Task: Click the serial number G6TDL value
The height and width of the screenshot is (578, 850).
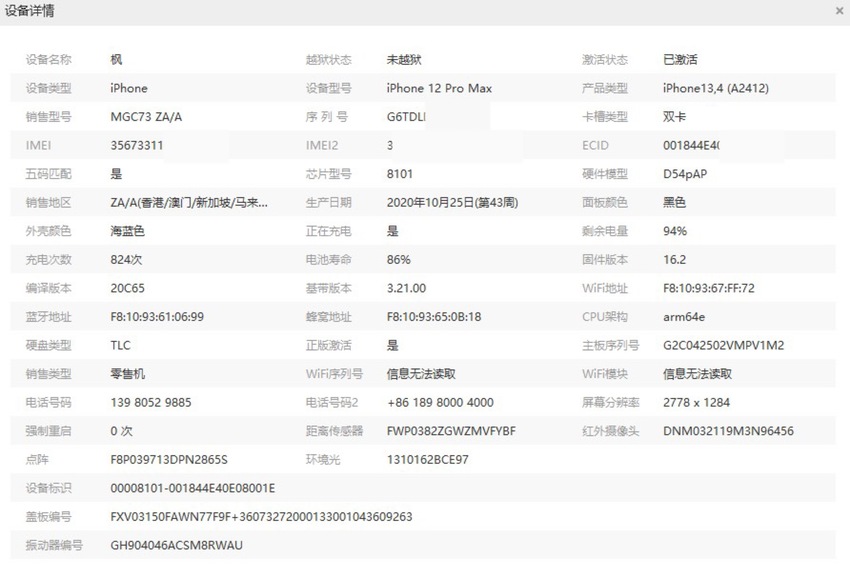Action: [x=406, y=117]
